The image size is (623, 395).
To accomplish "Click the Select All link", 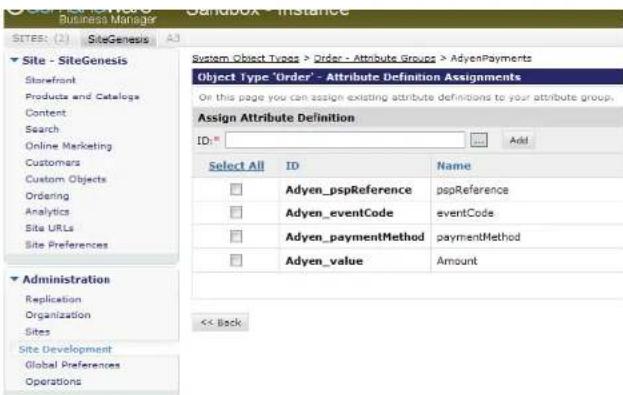I will coord(236,166).
